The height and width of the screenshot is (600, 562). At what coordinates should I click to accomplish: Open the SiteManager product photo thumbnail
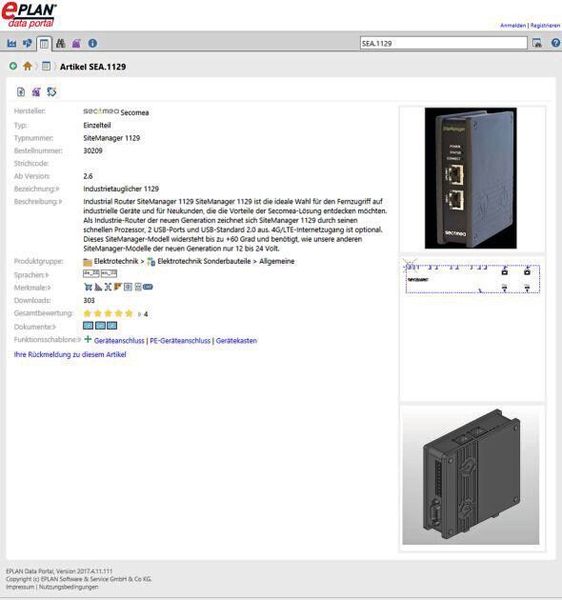(471, 178)
